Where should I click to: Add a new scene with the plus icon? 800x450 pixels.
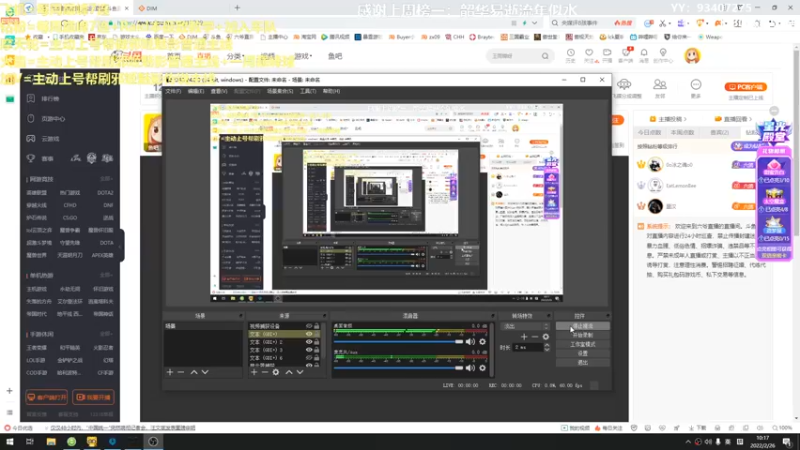pyautogui.click(x=170, y=372)
